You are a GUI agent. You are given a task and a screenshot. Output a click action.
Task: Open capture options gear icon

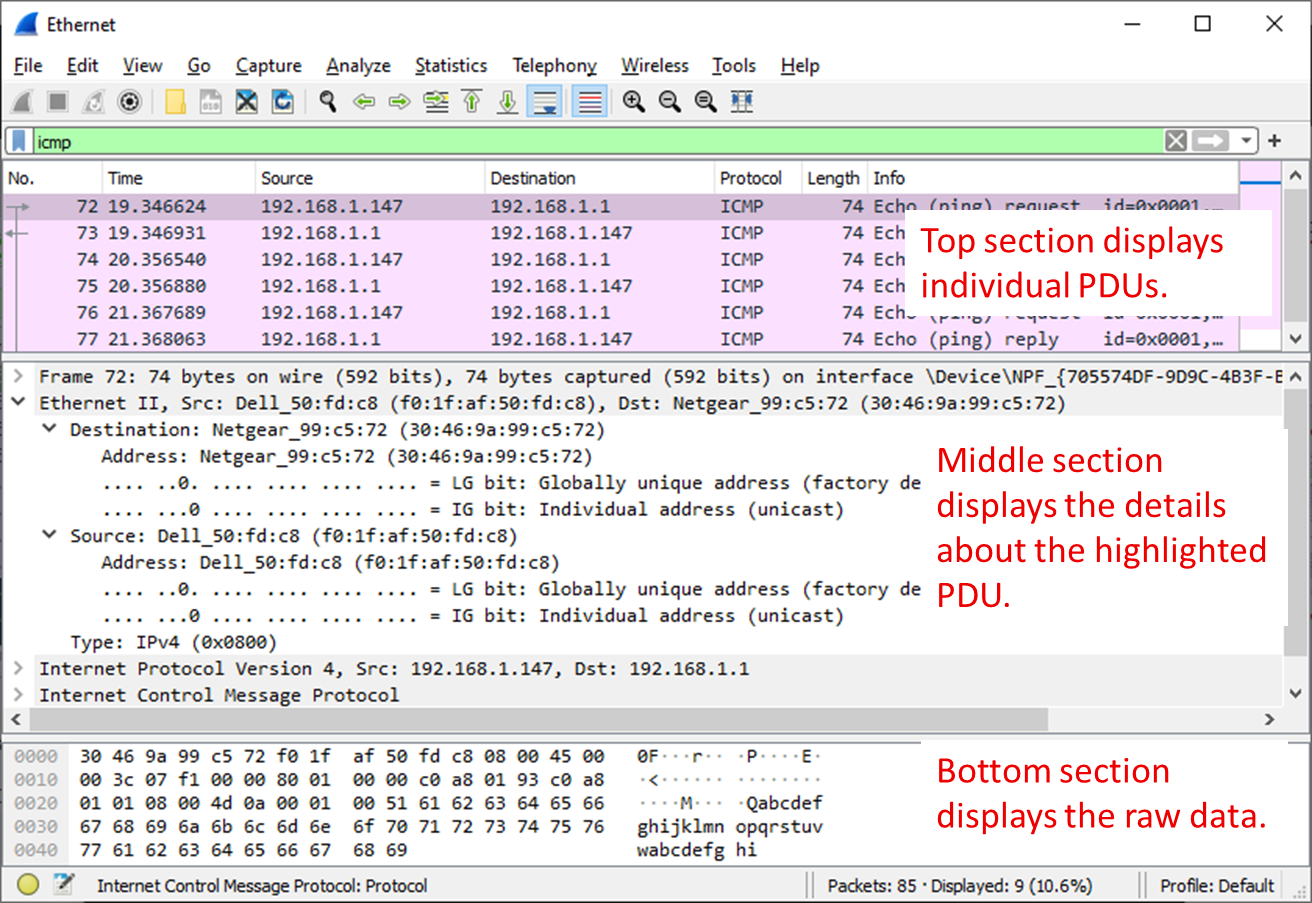pos(129,101)
